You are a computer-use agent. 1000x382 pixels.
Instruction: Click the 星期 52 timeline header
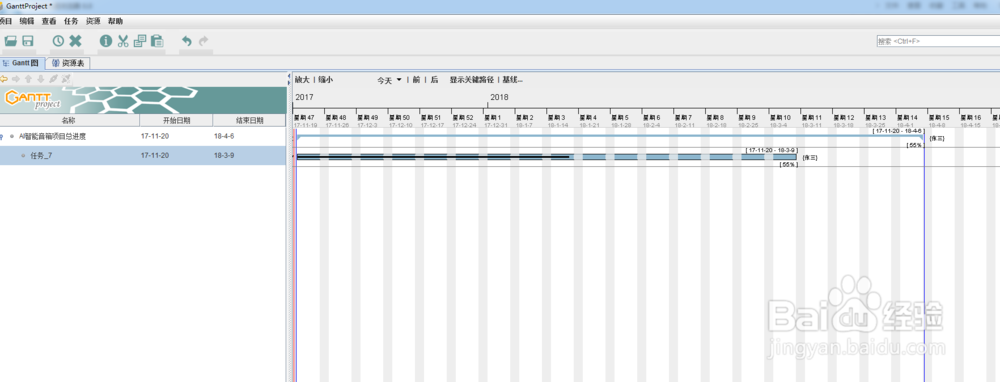464,117
